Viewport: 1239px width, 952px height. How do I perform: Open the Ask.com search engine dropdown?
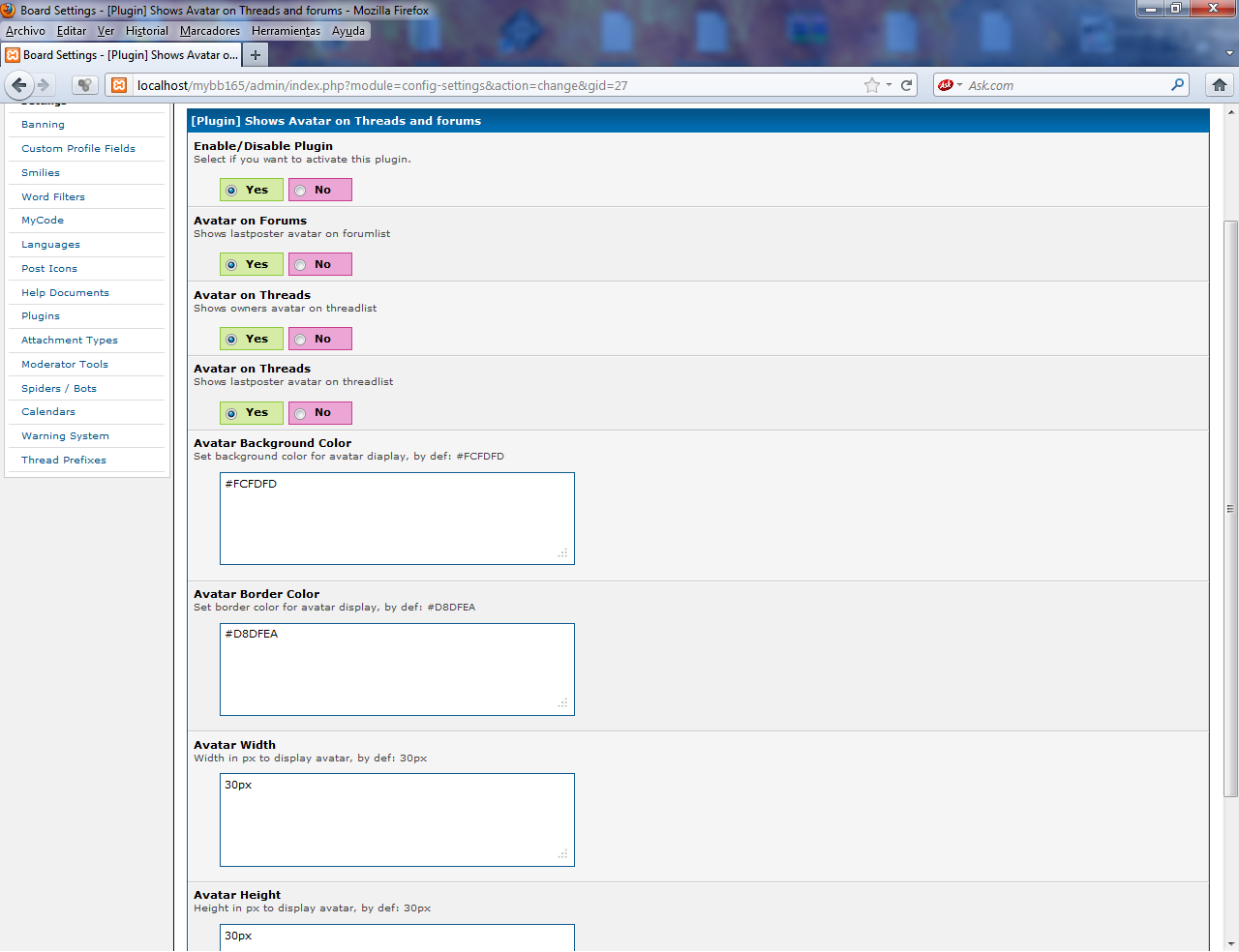[950, 85]
